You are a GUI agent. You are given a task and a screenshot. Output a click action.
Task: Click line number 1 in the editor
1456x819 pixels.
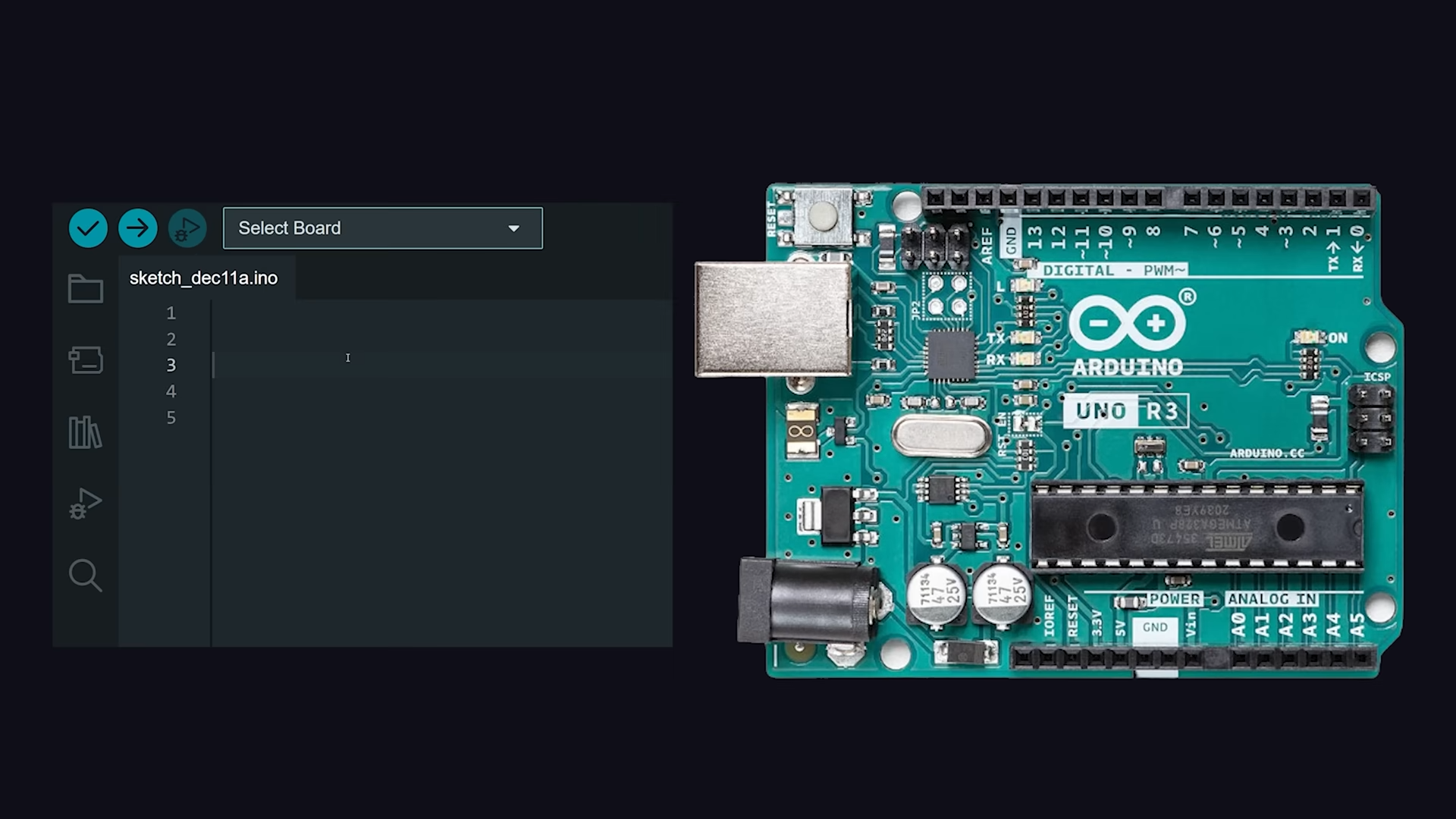click(171, 312)
